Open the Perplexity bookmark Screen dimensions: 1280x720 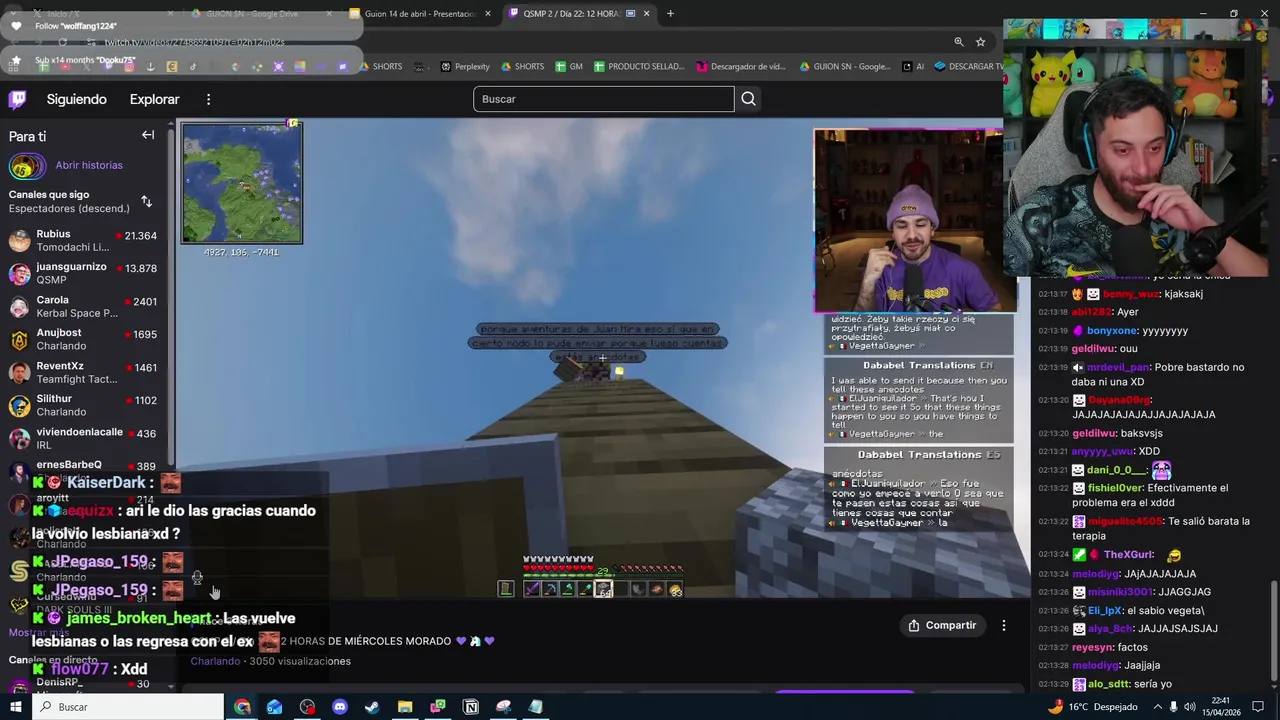coord(465,67)
